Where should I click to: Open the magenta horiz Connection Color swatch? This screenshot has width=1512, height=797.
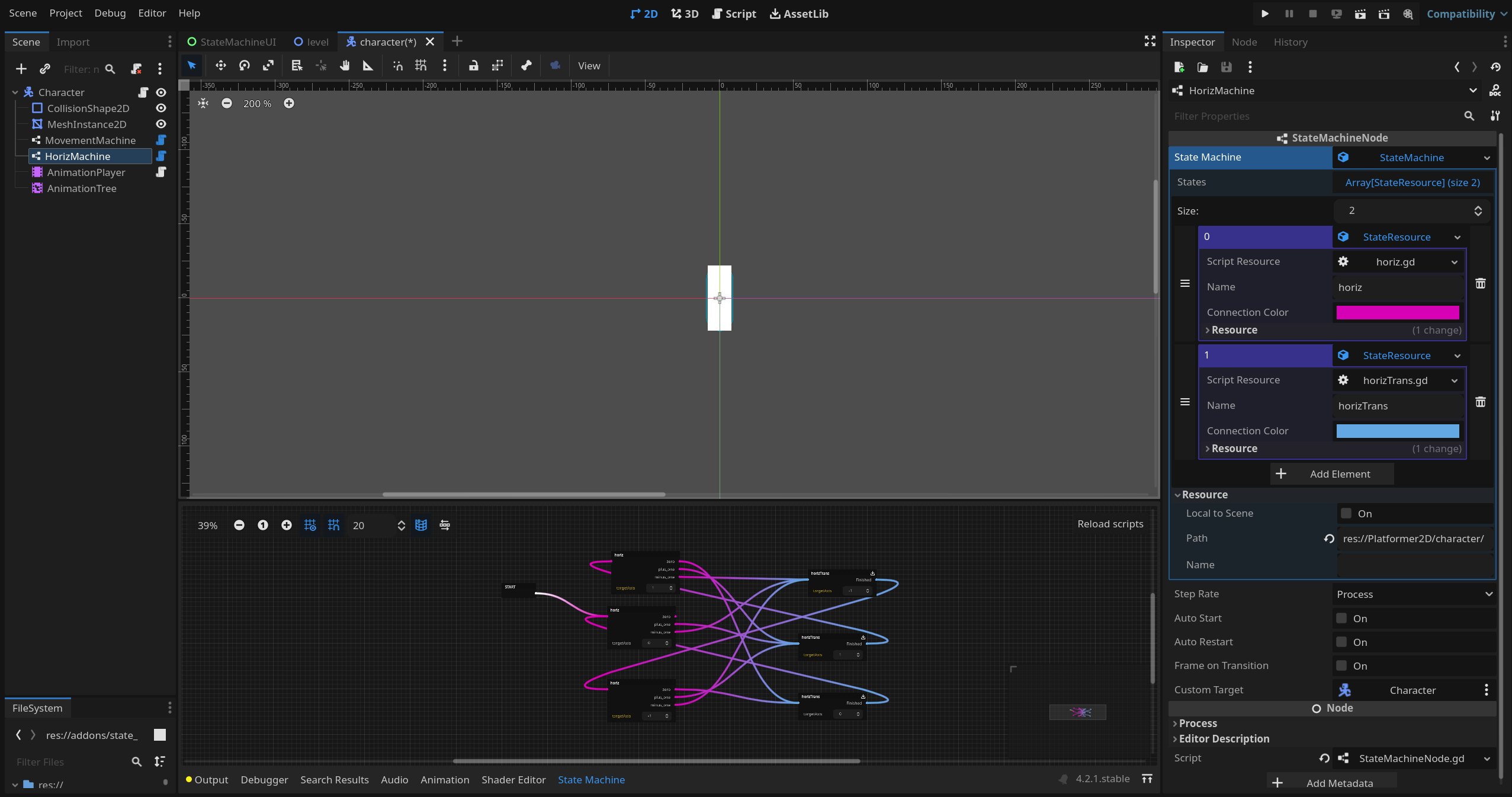(1397, 312)
